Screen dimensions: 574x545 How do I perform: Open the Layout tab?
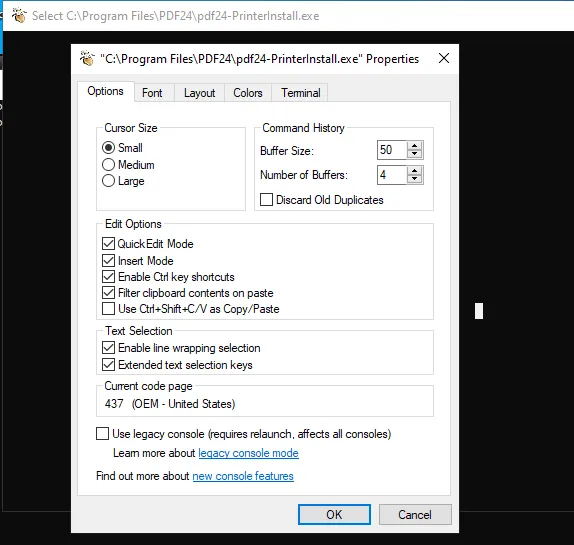tap(200, 93)
